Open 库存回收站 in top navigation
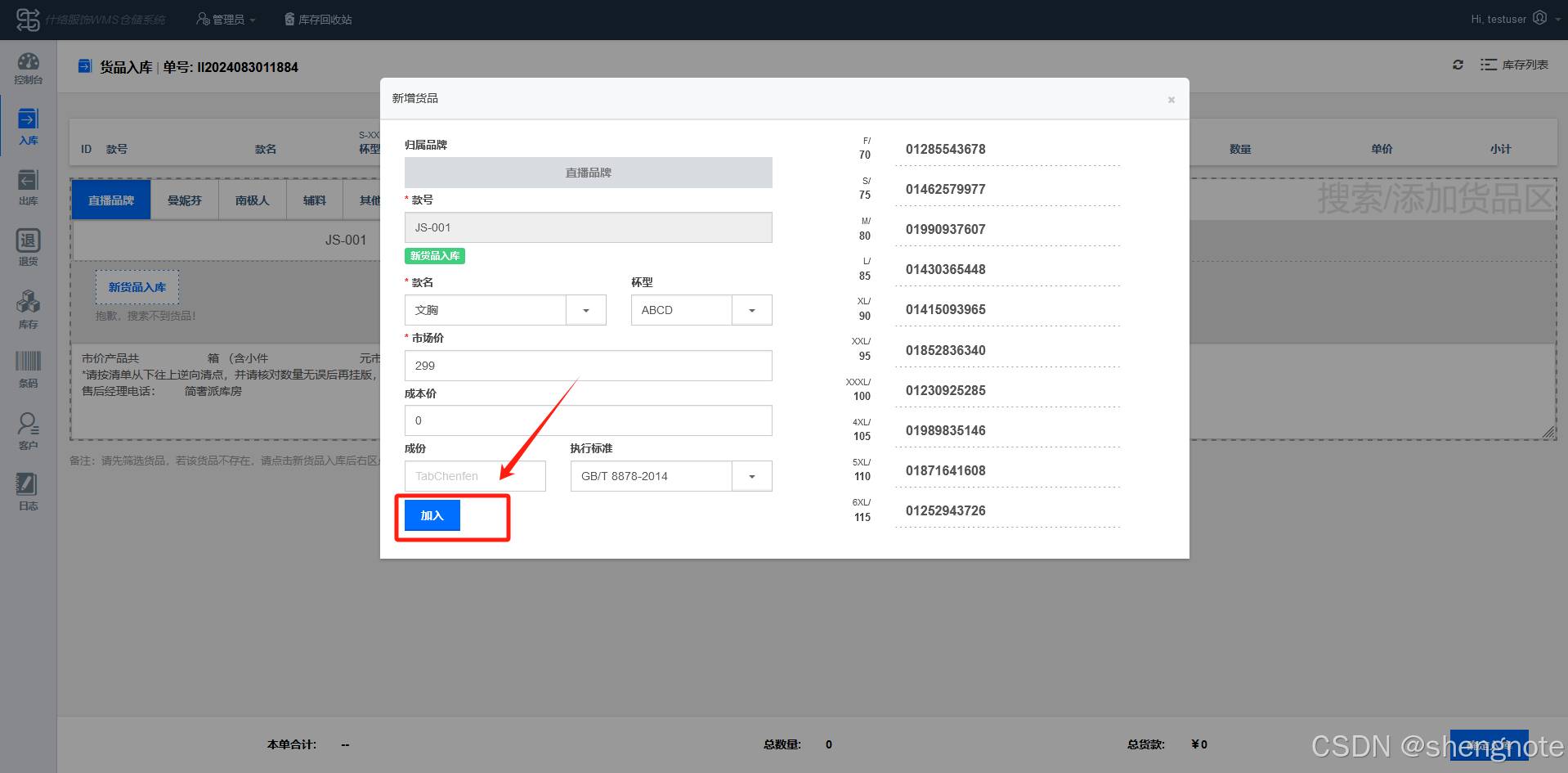The height and width of the screenshot is (773, 1568). point(318,20)
